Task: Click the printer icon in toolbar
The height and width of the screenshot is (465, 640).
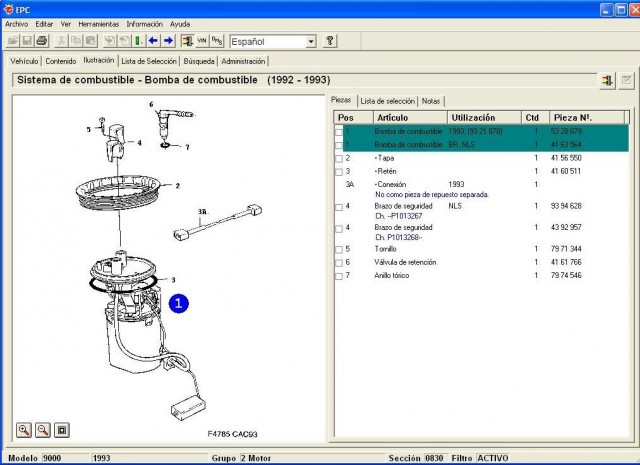Action: pos(42,41)
